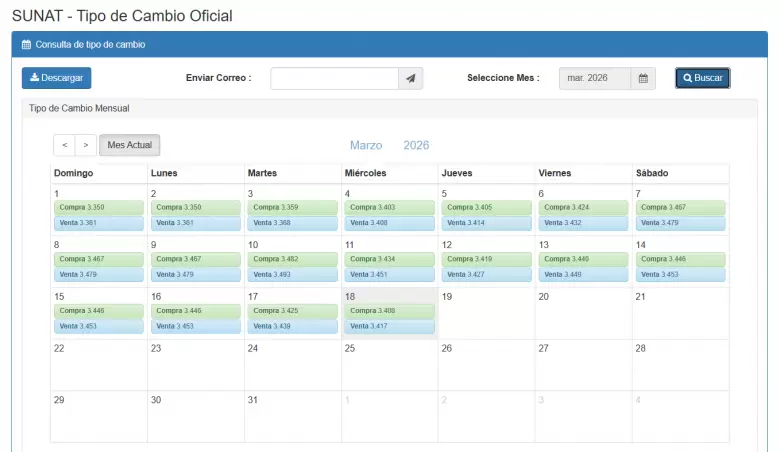Image resolution: width=780 pixels, height=452 pixels.
Task: Click Venta 3.414 on Thursday 5
Action: 487,223
